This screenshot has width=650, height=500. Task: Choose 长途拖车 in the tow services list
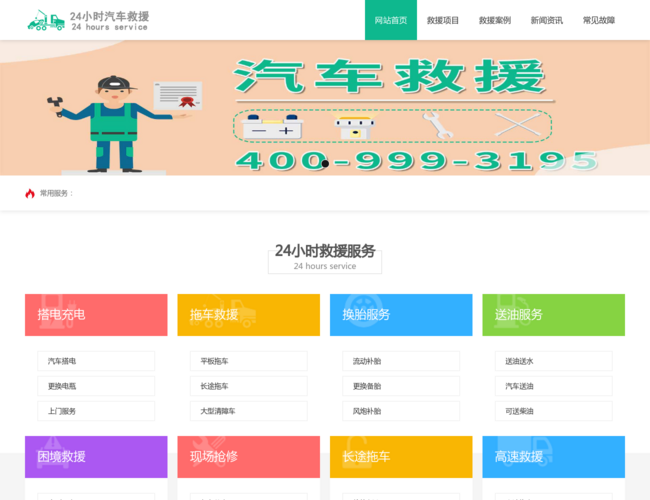249,386
